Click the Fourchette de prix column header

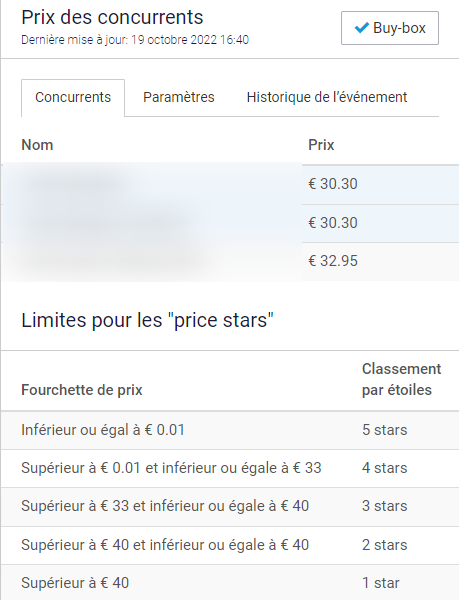point(82,390)
